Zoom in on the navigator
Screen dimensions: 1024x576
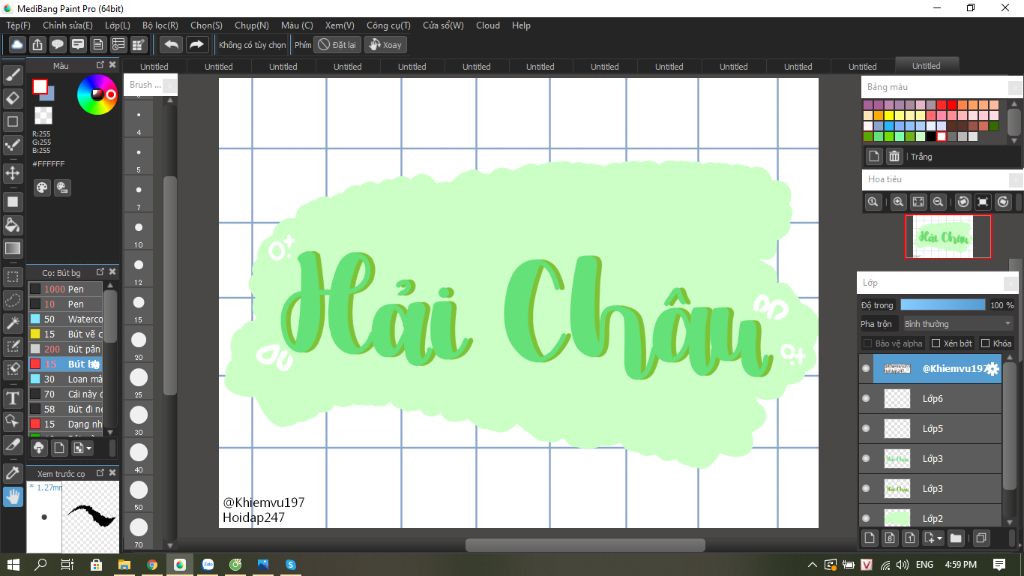(898, 202)
